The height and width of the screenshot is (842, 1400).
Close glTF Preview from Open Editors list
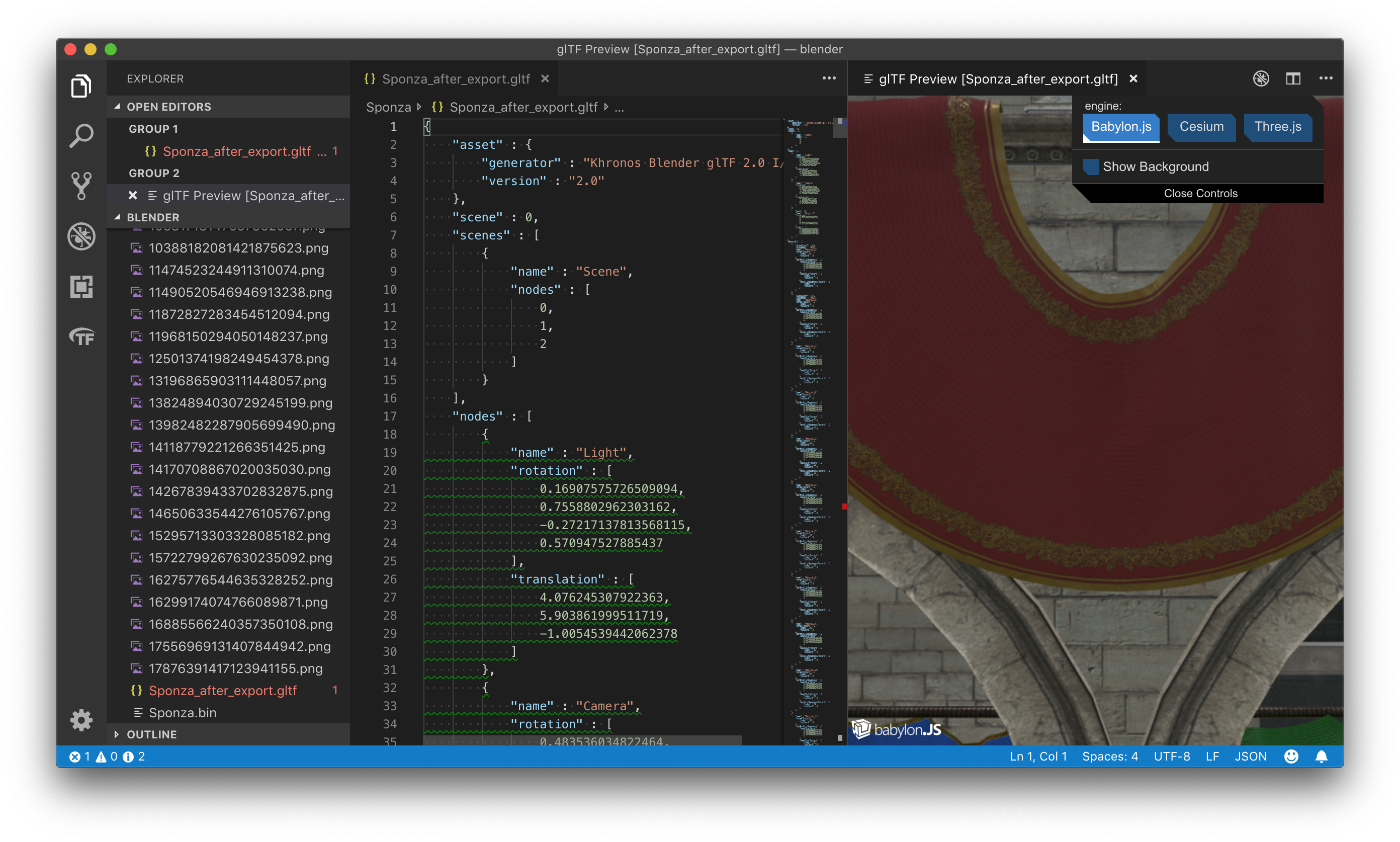coord(133,196)
